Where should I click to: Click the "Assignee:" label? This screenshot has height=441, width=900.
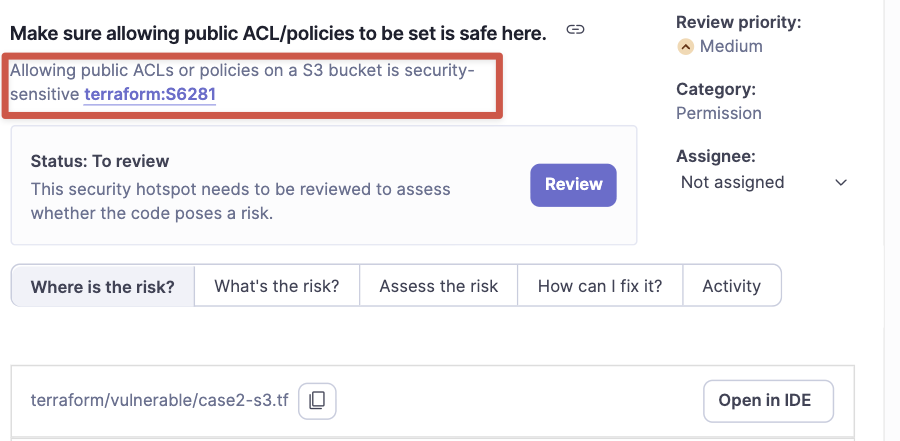pos(715,156)
